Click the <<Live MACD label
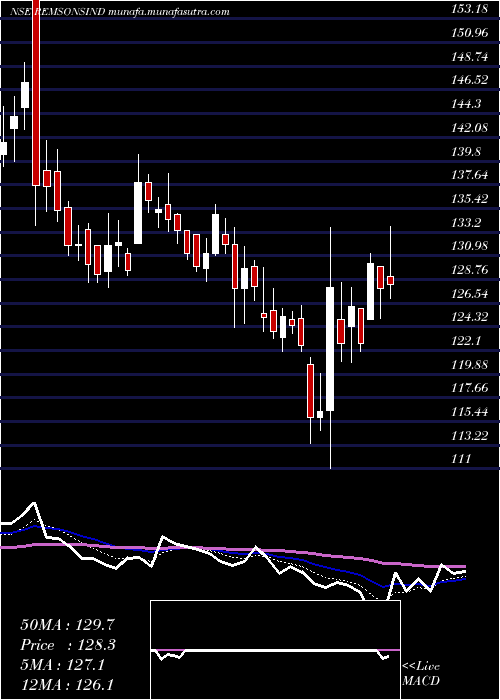Screen dimensions: 500x700 [x=421, y=674]
